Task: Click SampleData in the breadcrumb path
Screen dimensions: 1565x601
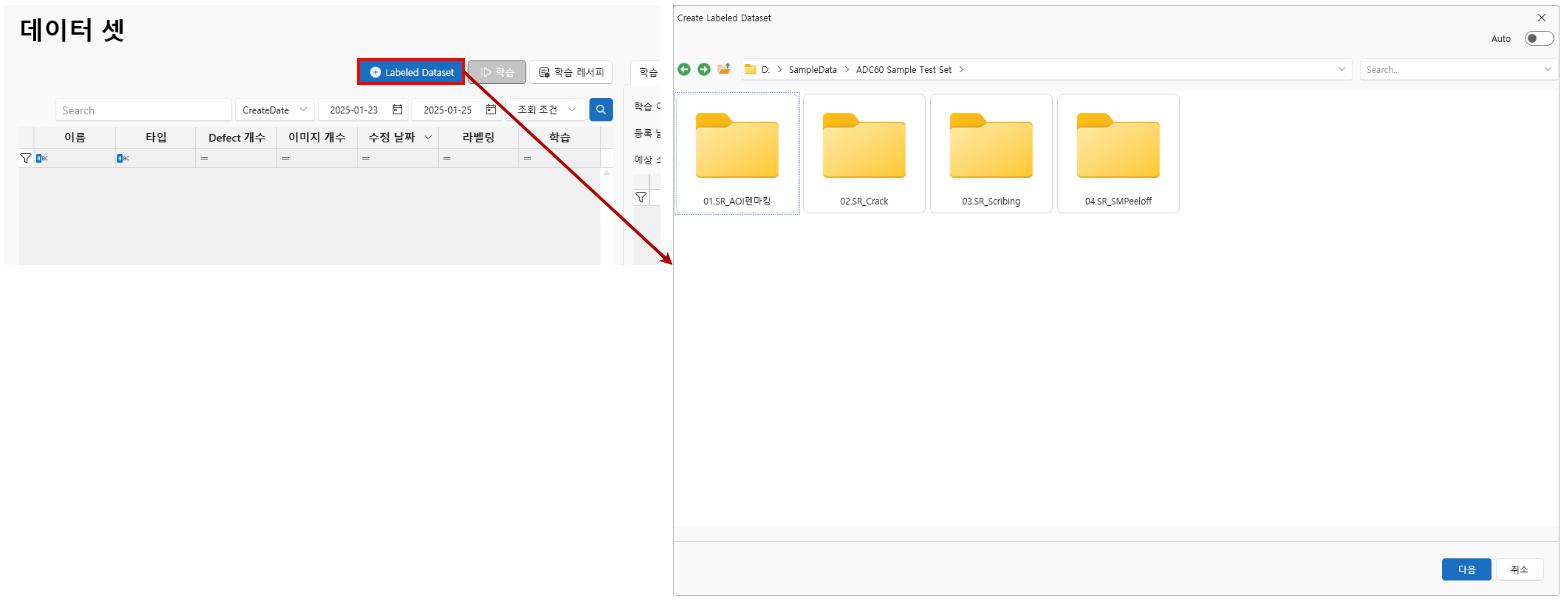Action: click(x=812, y=70)
